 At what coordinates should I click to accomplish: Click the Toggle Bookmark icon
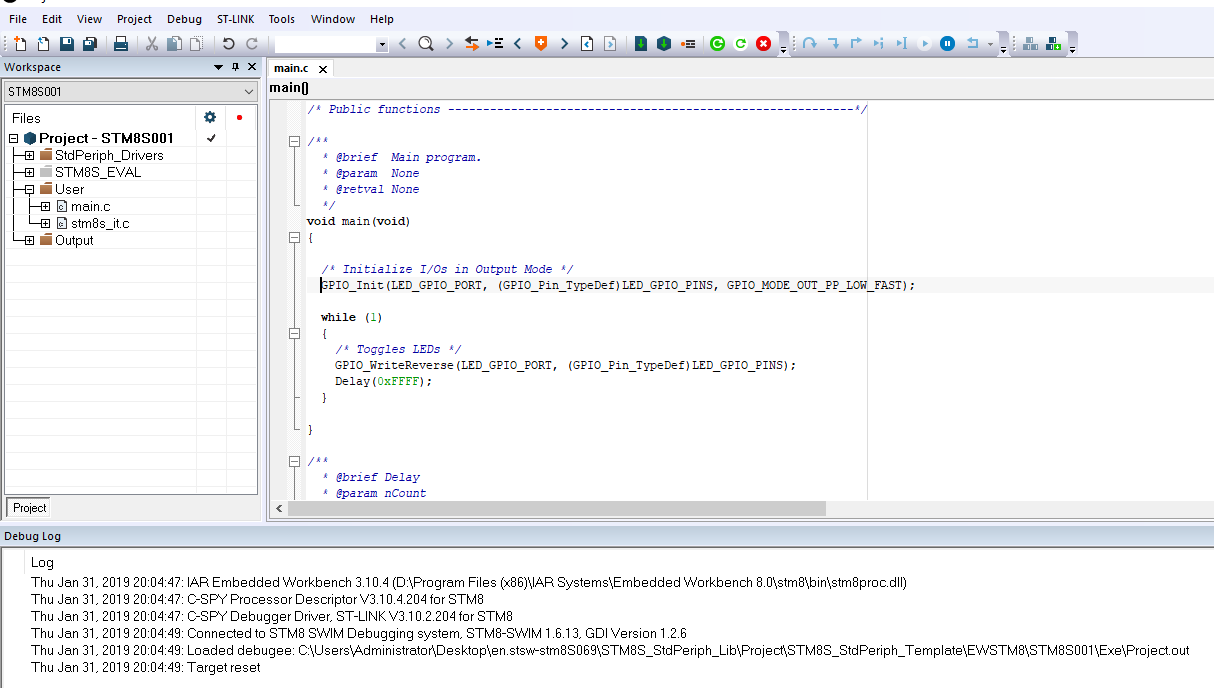tap(541, 44)
